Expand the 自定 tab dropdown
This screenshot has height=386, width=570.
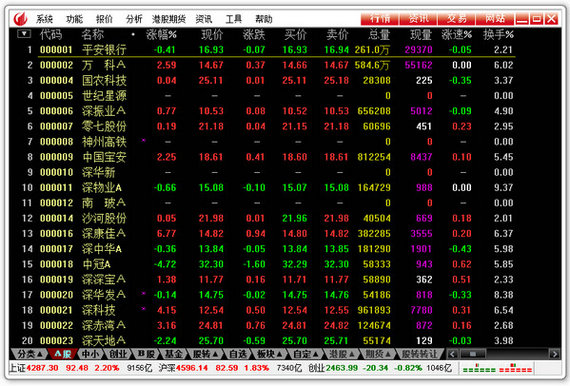(x=306, y=354)
